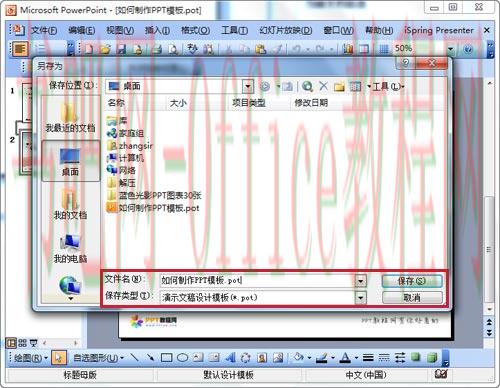Viewport: 500px width, 388px height.
Task: Click the Insert WordArt icon
Action: point(230,358)
